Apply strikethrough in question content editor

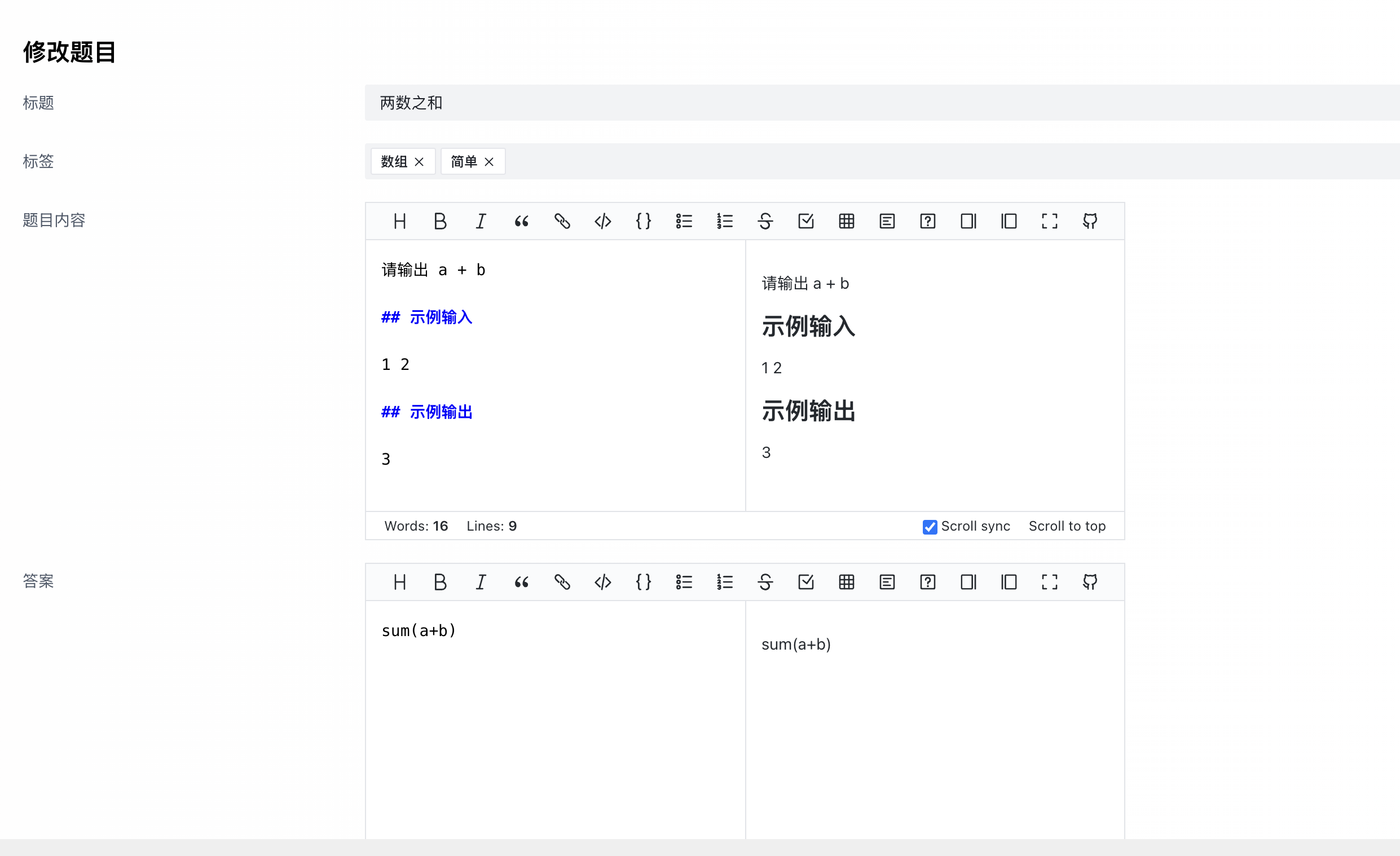coord(765,221)
